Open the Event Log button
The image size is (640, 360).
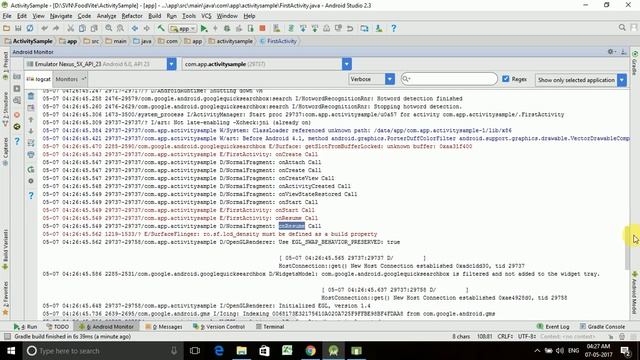[553, 327]
